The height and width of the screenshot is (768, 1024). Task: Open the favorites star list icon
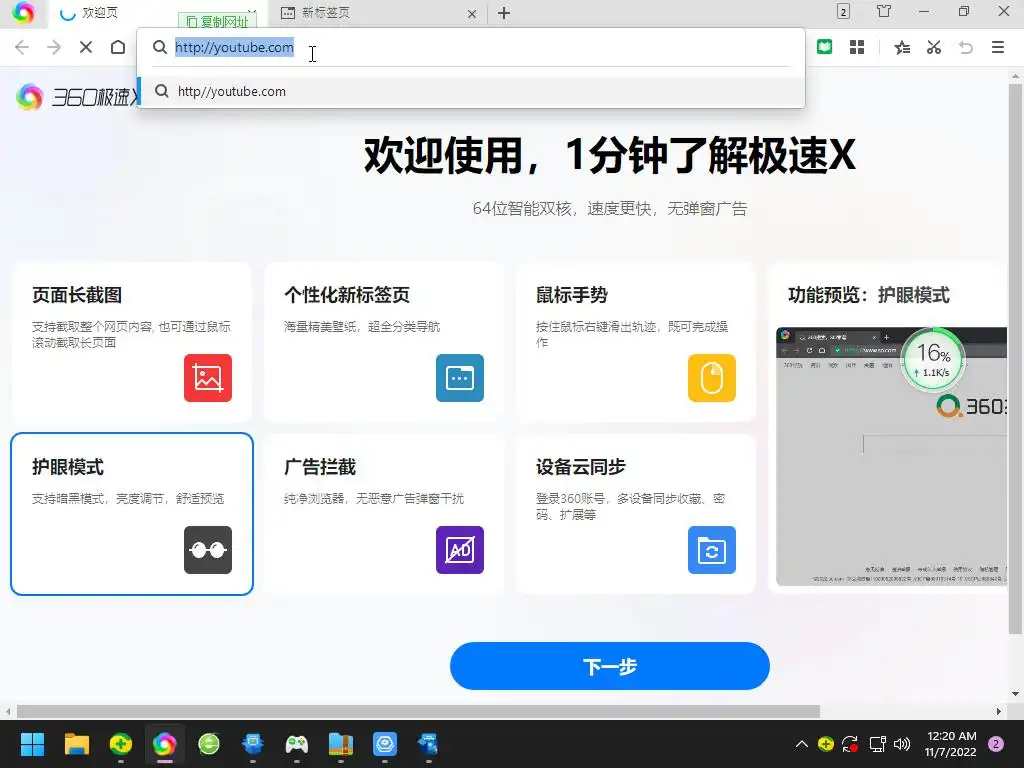(x=902, y=47)
